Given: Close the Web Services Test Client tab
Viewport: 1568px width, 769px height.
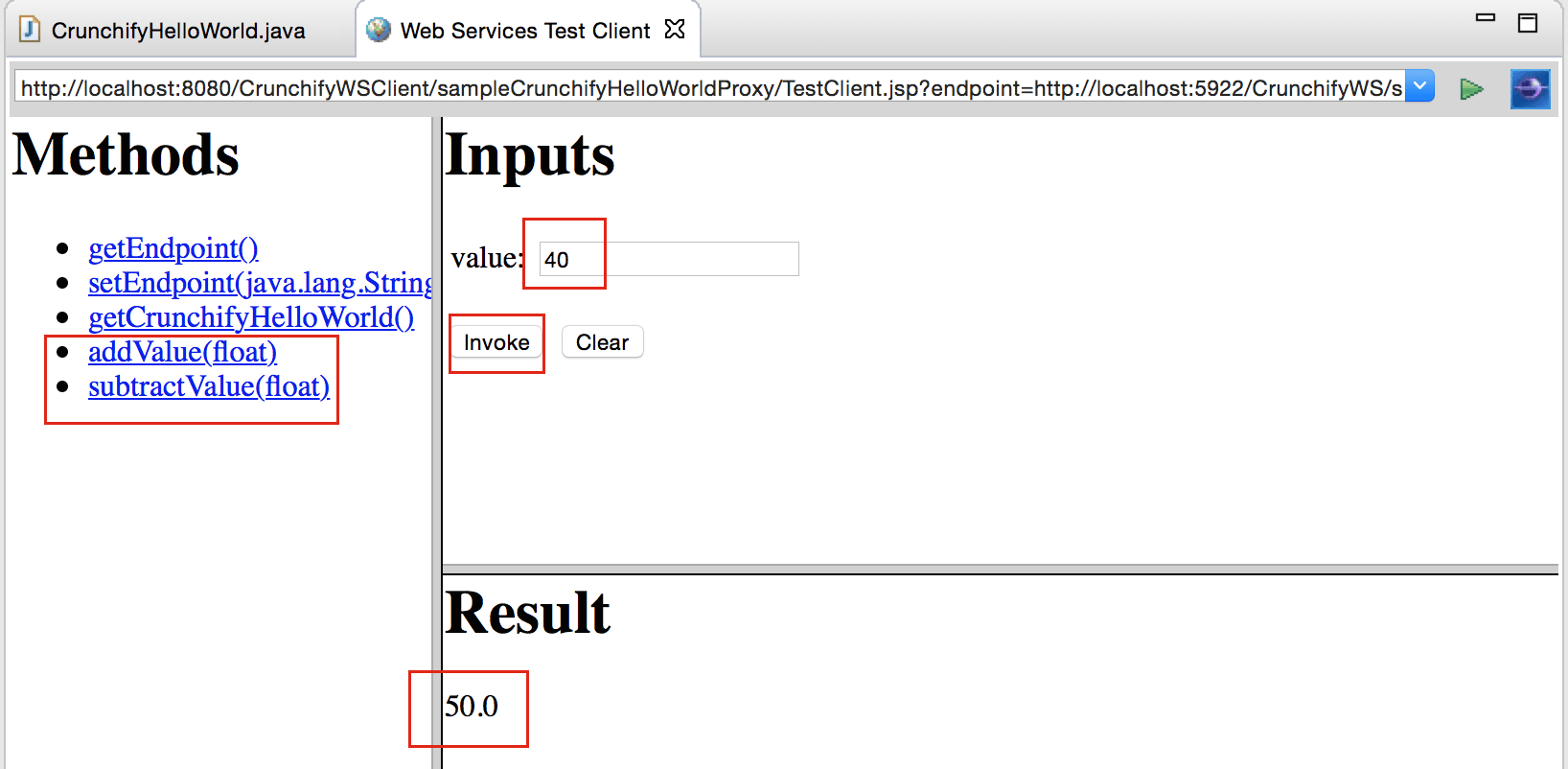Looking at the screenshot, I should 675,30.
